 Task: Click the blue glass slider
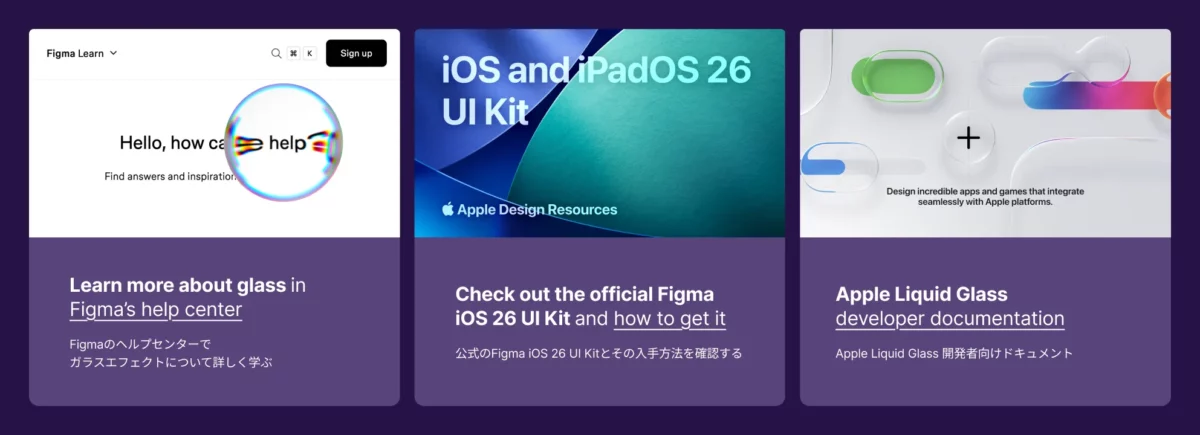pyautogui.click(x=838, y=167)
